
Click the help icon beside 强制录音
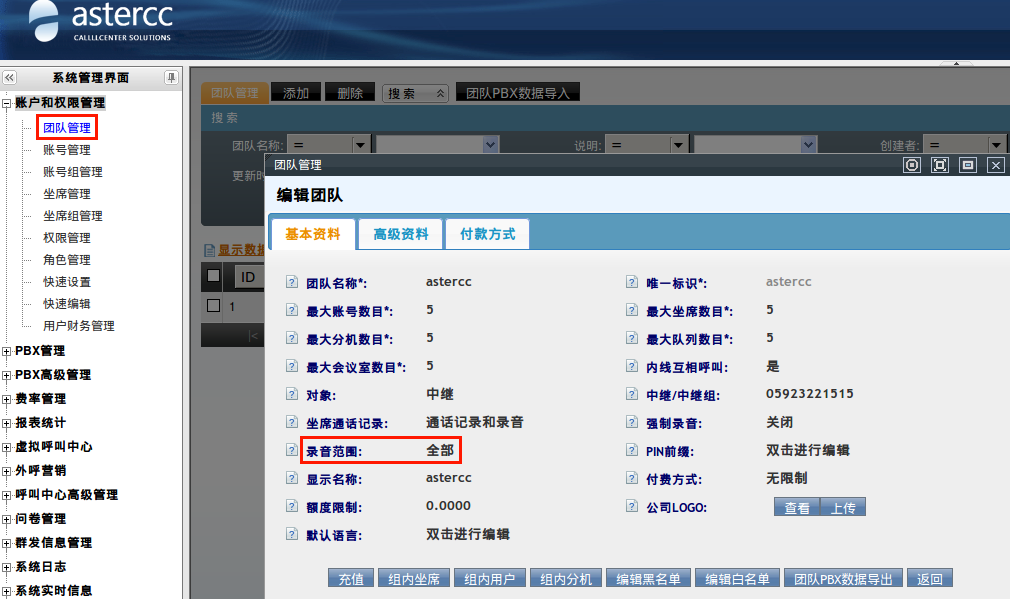[x=632, y=423]
